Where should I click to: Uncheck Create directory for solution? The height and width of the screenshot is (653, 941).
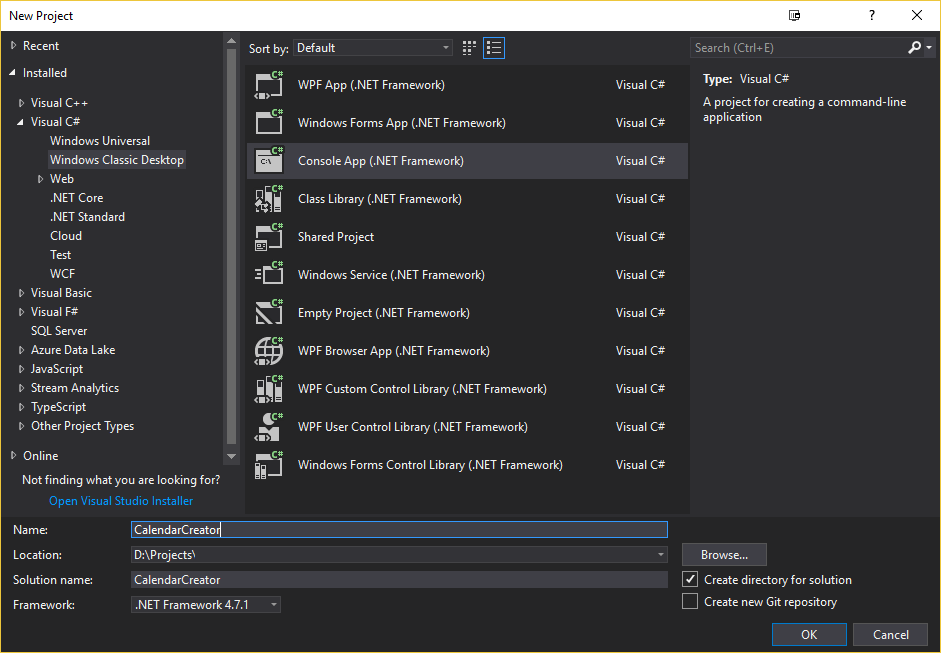(690, 579)
